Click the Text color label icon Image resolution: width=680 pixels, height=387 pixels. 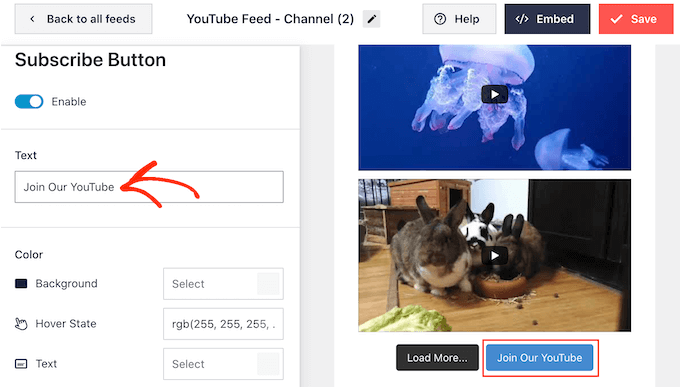point(21,364)
